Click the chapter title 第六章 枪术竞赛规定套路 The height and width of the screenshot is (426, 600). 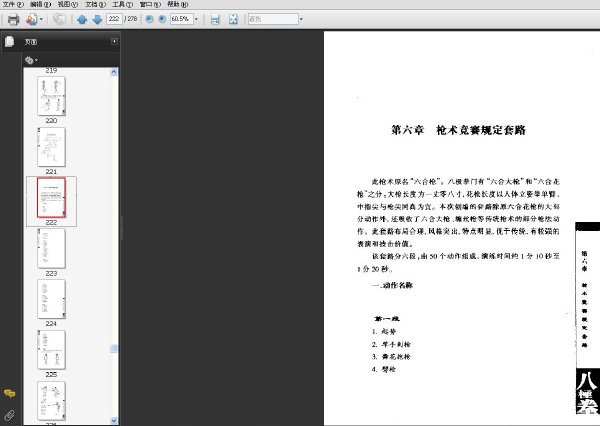coord(458,130)
